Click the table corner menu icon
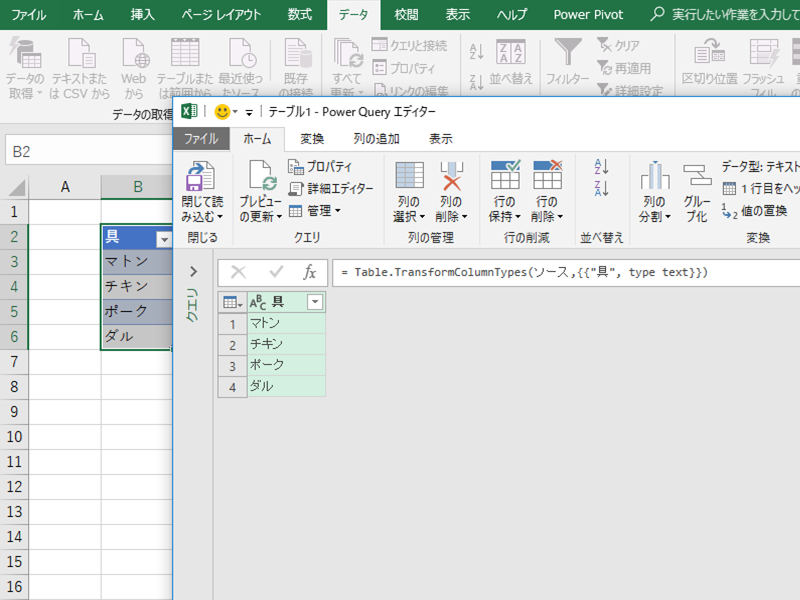The height and width of the screenshot is (600, 800). coord(233,303)
